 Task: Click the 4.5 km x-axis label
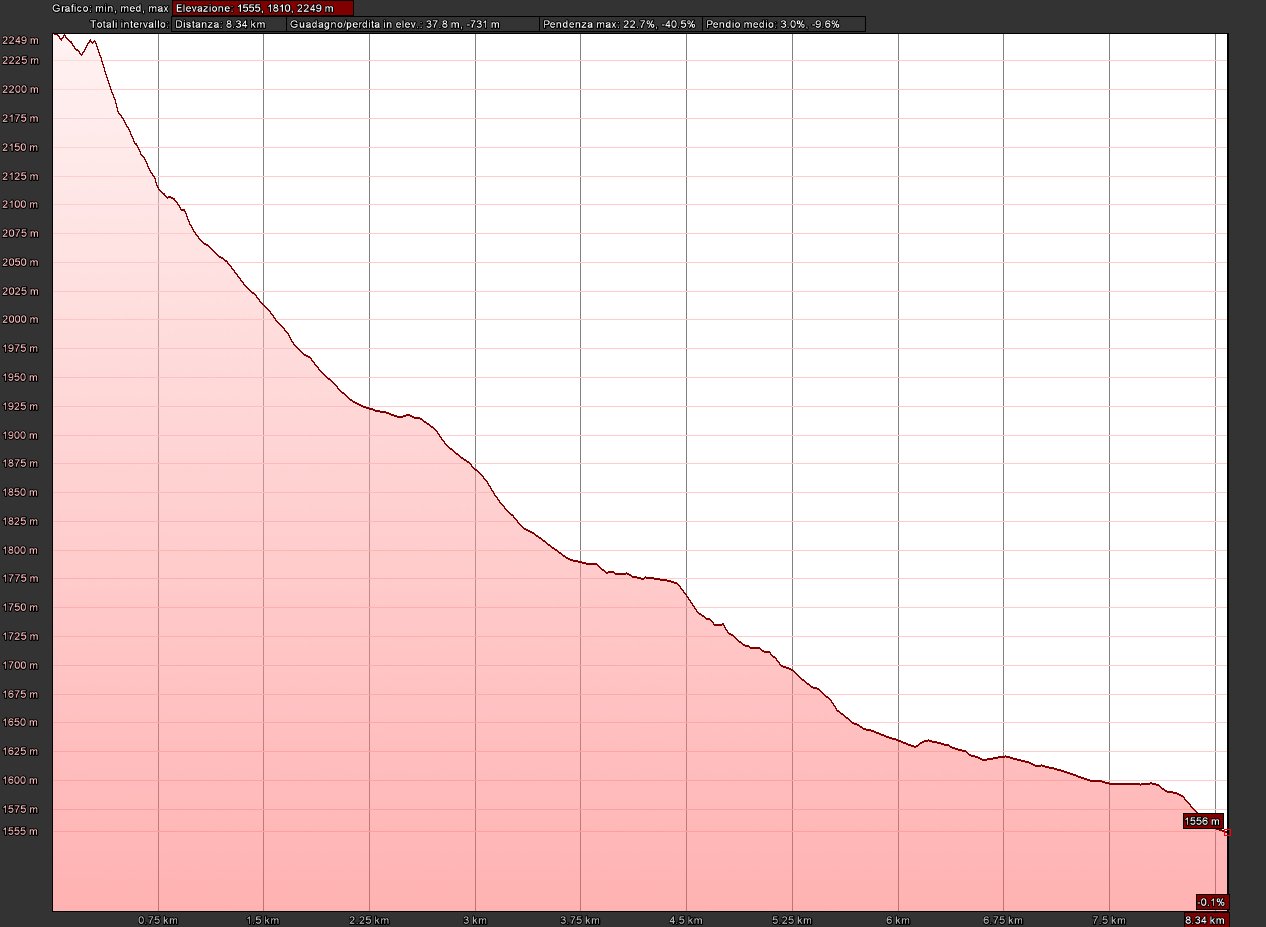[686, 920]
